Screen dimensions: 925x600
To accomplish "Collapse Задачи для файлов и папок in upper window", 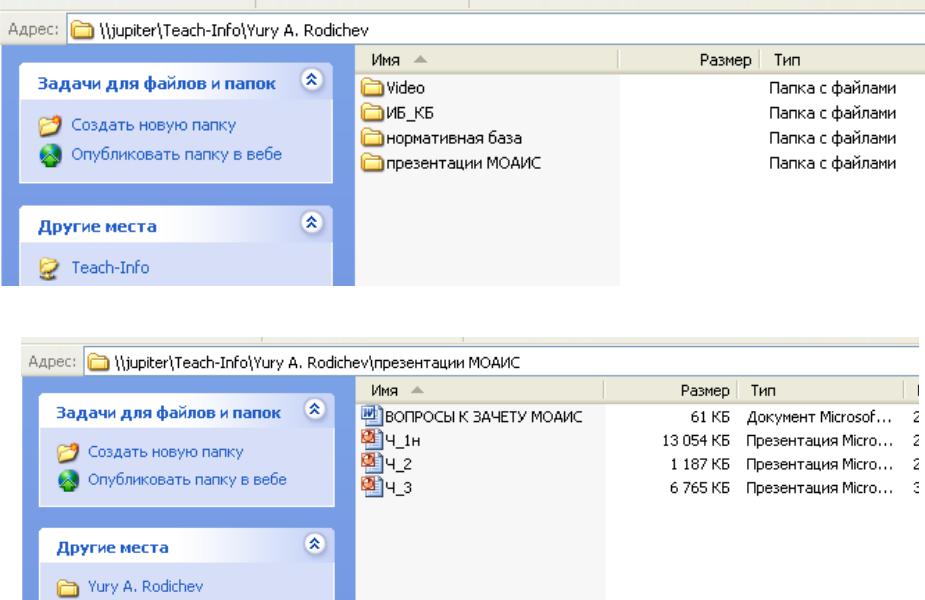I will click(x=311, y=79).
